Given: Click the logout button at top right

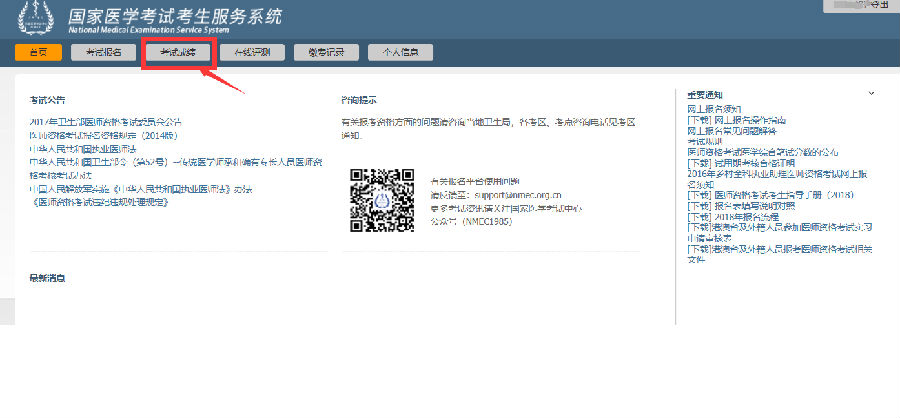Looking at the screenshot, I should tap(859, 6).
